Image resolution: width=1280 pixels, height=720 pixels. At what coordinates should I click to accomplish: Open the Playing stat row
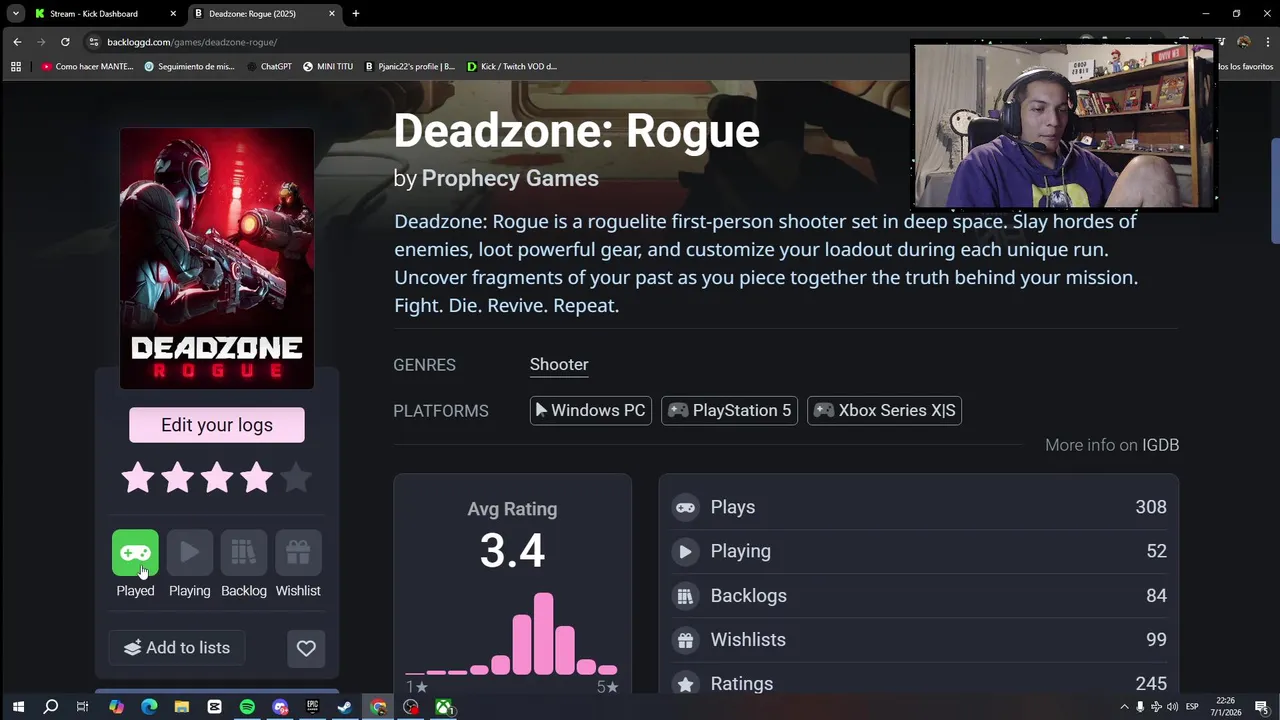(919, 551)
